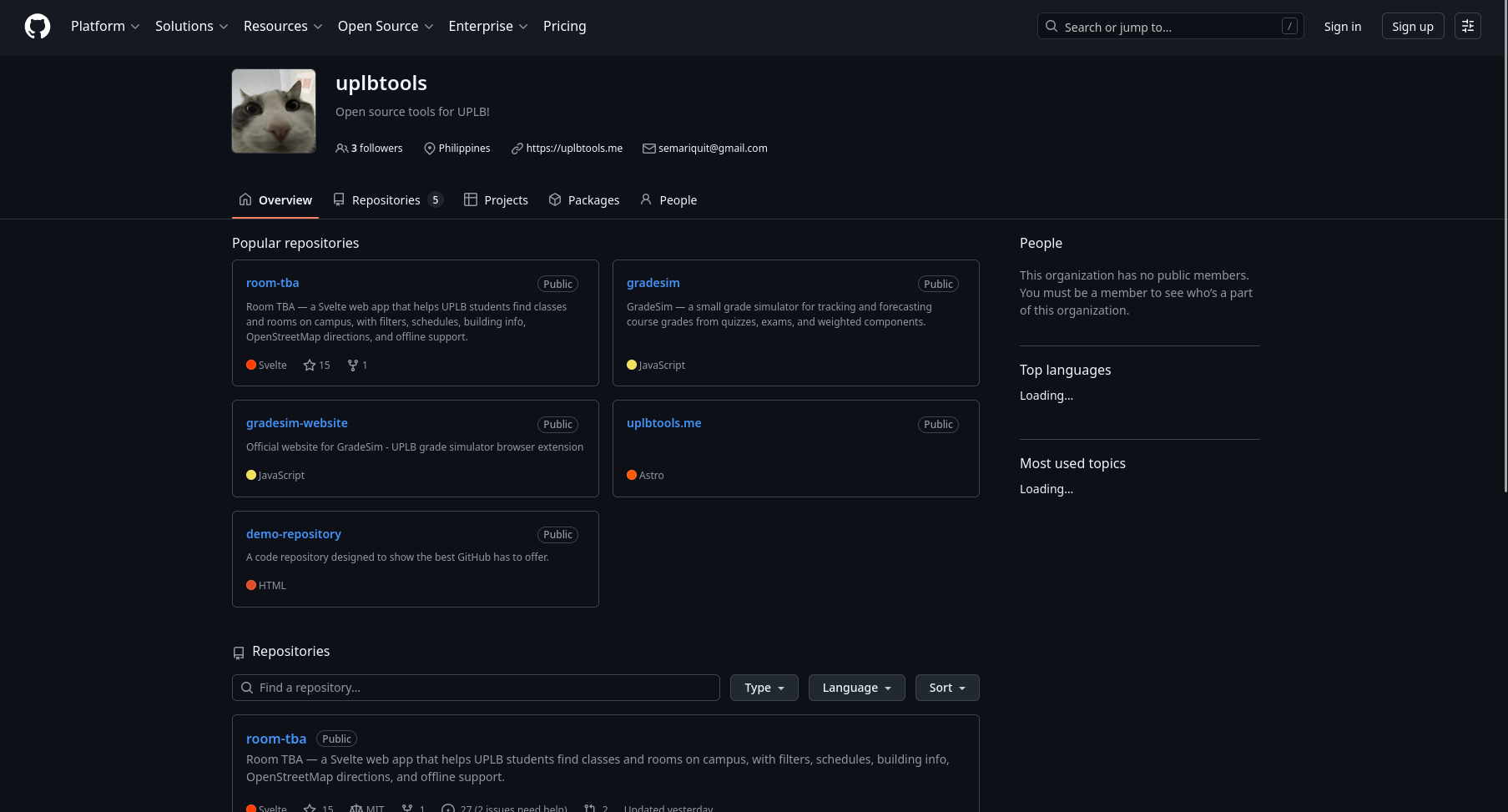Click the Sign in link
The width and height of the screenshot is (1508, 812).
tap(1343, 27)
